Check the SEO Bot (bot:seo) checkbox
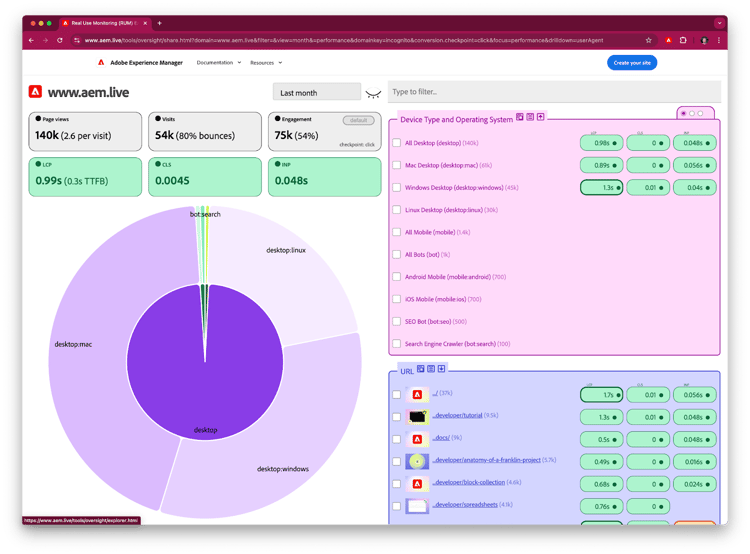Screen dimensions: 750x554 pyautogui.click(x=397, y=321)
